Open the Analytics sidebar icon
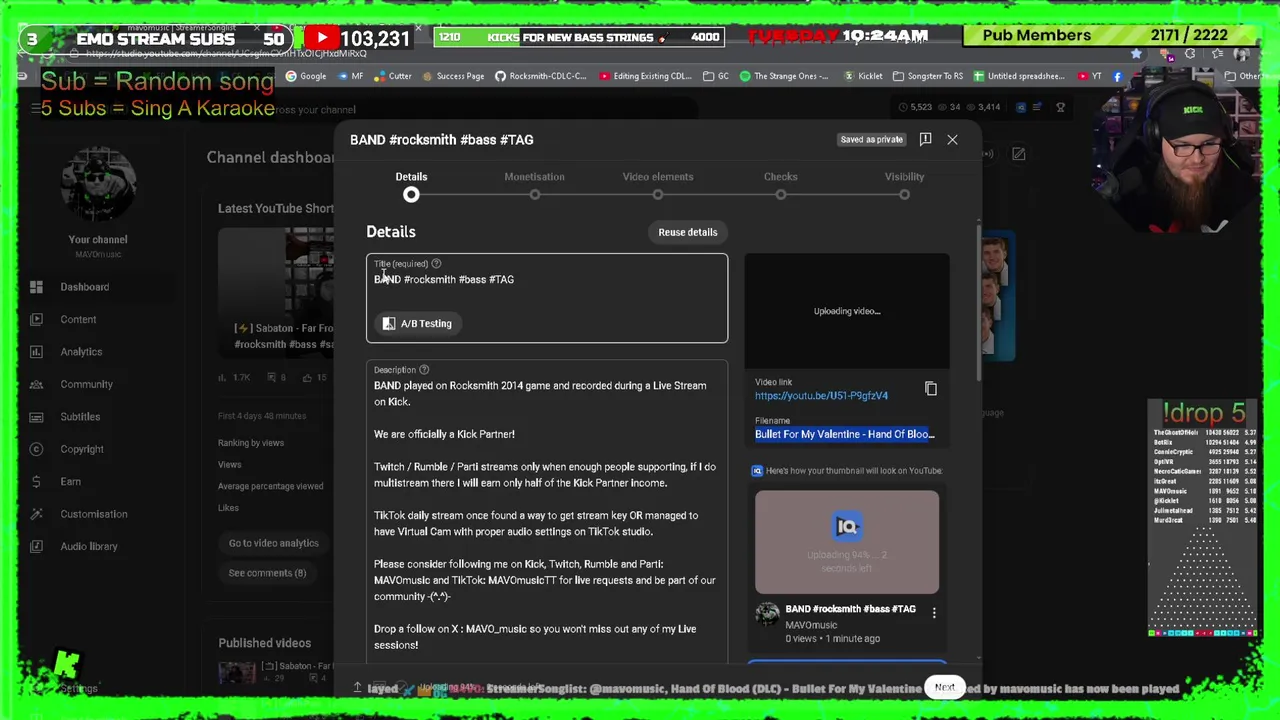Image resolution: width=1280 pixels, height=720 pixels. point(36,352)
